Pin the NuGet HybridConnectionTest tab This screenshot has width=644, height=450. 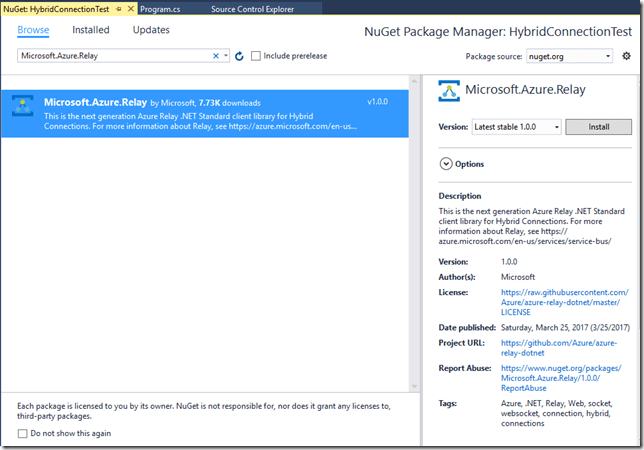pos(120,8)
